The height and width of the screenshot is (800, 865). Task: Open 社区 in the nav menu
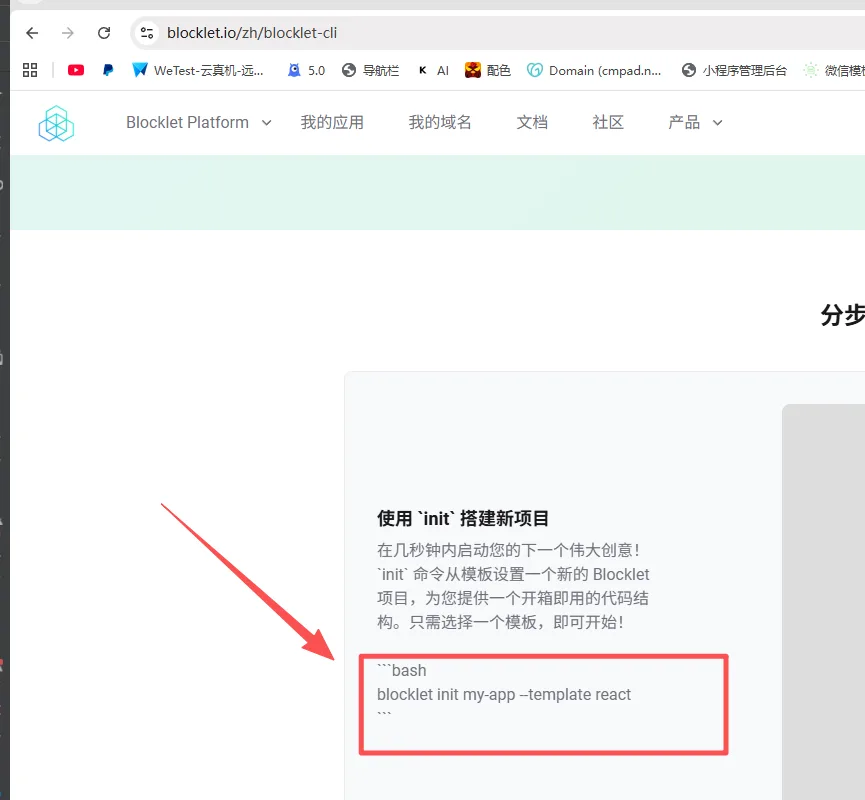(608, 122)
